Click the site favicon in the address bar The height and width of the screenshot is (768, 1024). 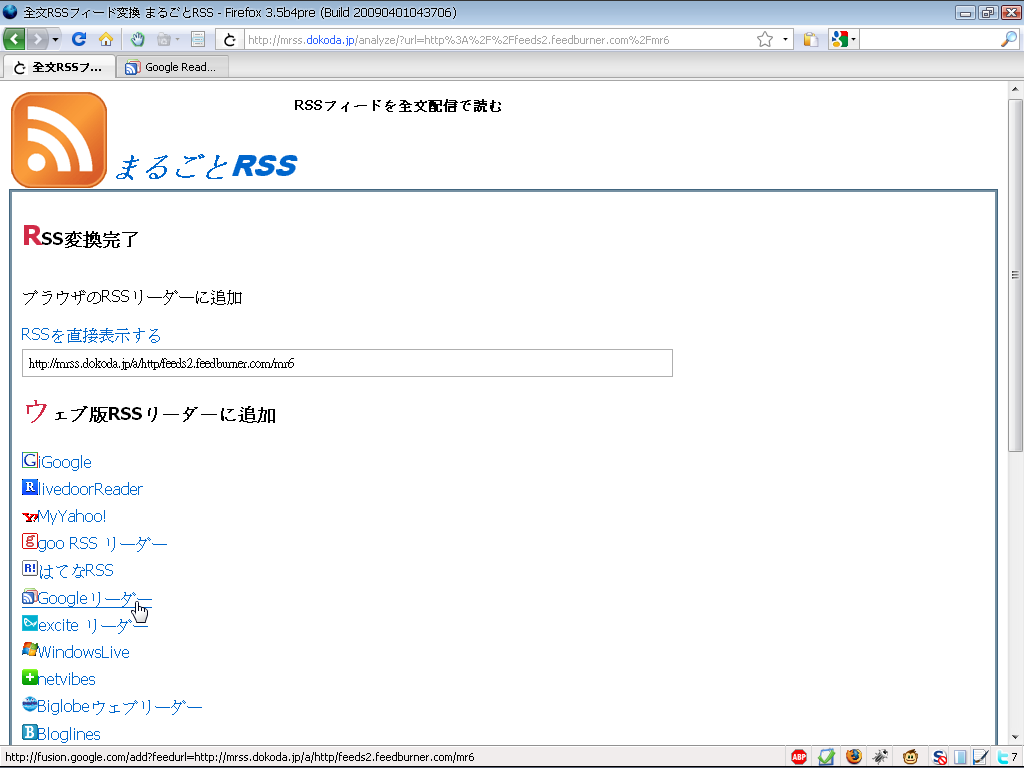[x=230, y=40]
